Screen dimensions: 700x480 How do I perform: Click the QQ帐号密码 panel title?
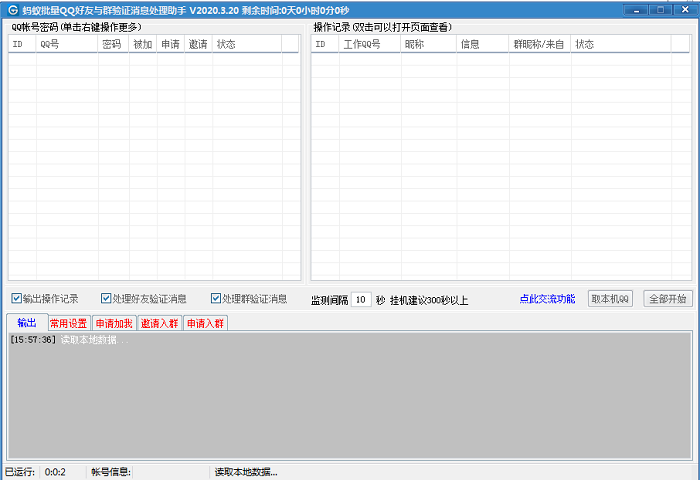[76, 27]
